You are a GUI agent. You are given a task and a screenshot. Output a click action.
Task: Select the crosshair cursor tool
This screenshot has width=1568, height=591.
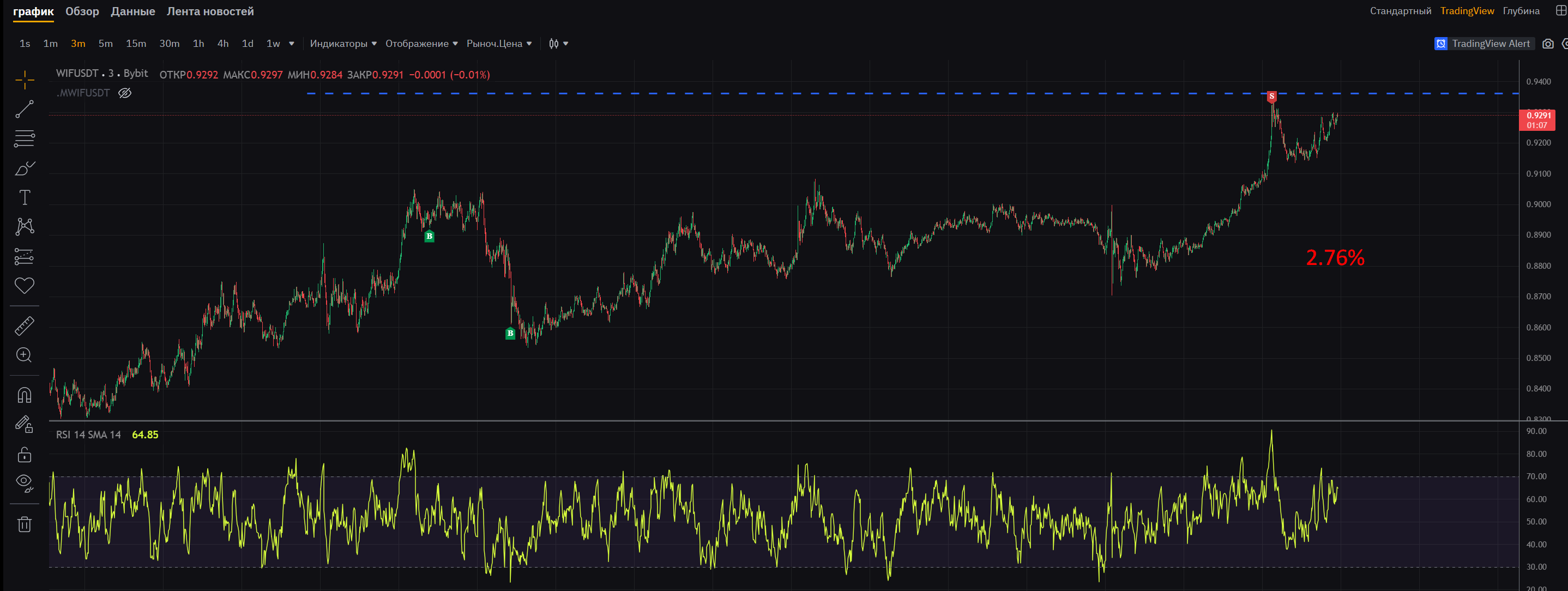tap(25, 79)
